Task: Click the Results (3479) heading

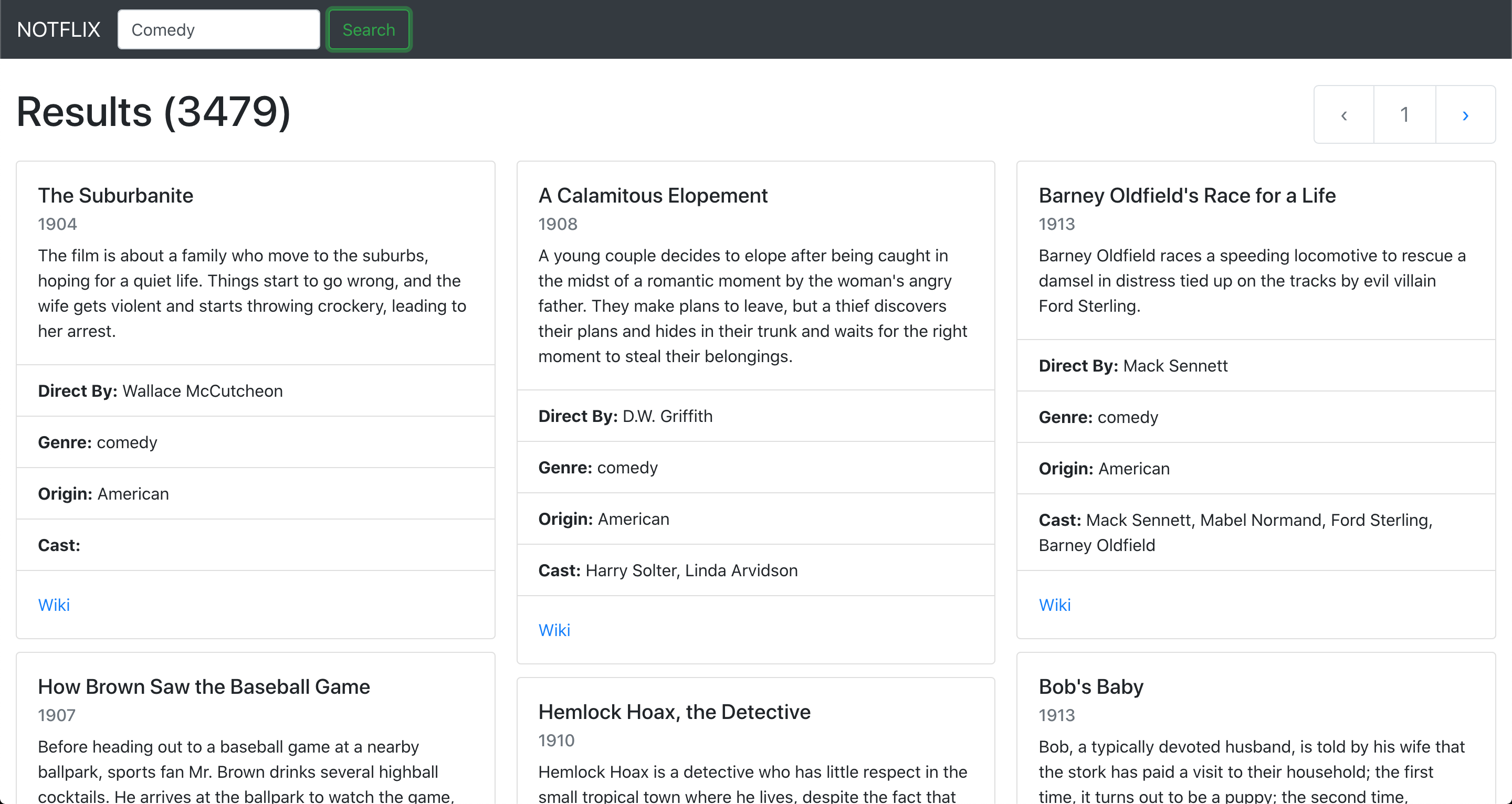Action: point(154,112)
